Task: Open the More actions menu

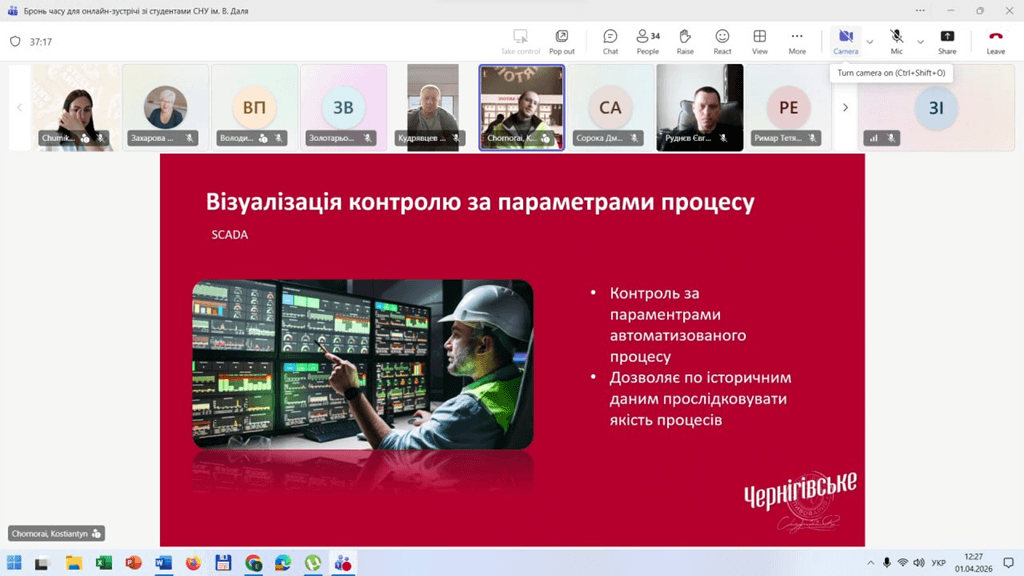Action: (797, 41)
